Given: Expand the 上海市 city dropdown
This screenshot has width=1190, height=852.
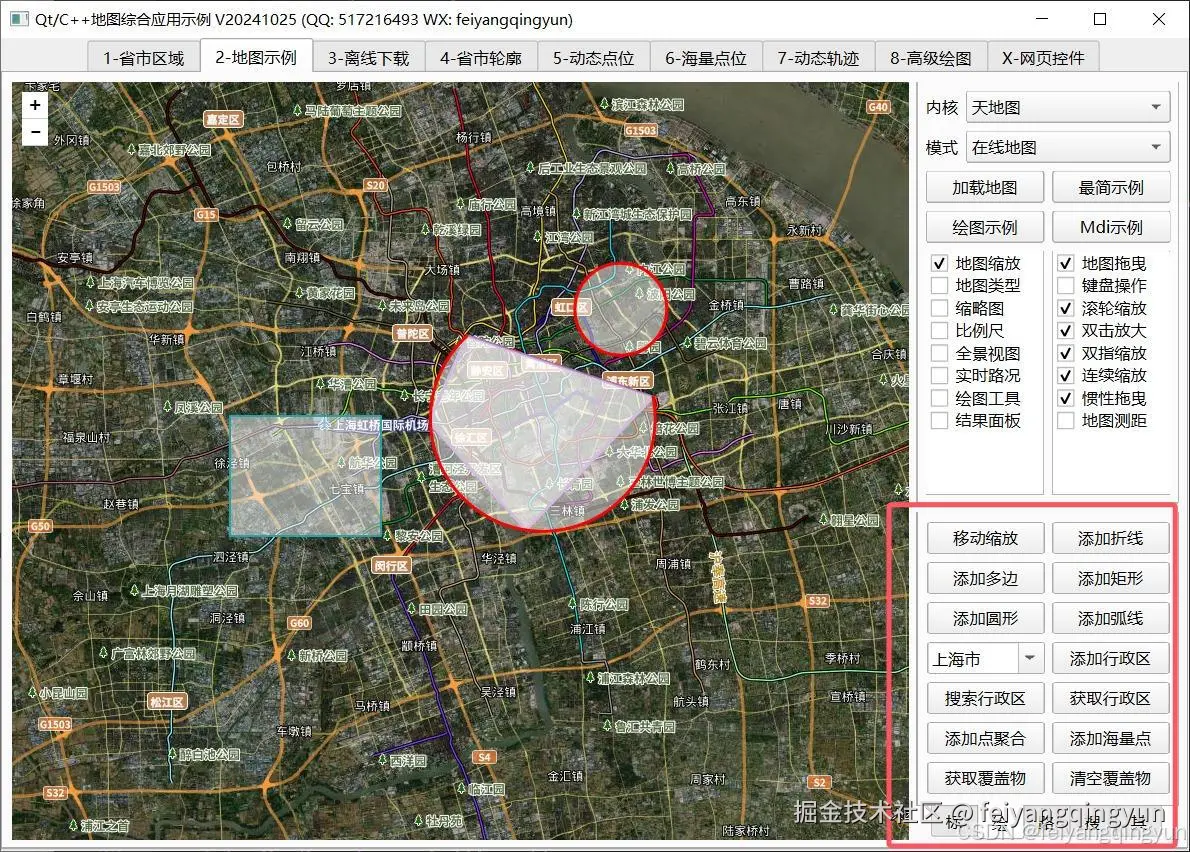Looking at the screenshot, I should pyautogui.click(x=1030, y=658).
